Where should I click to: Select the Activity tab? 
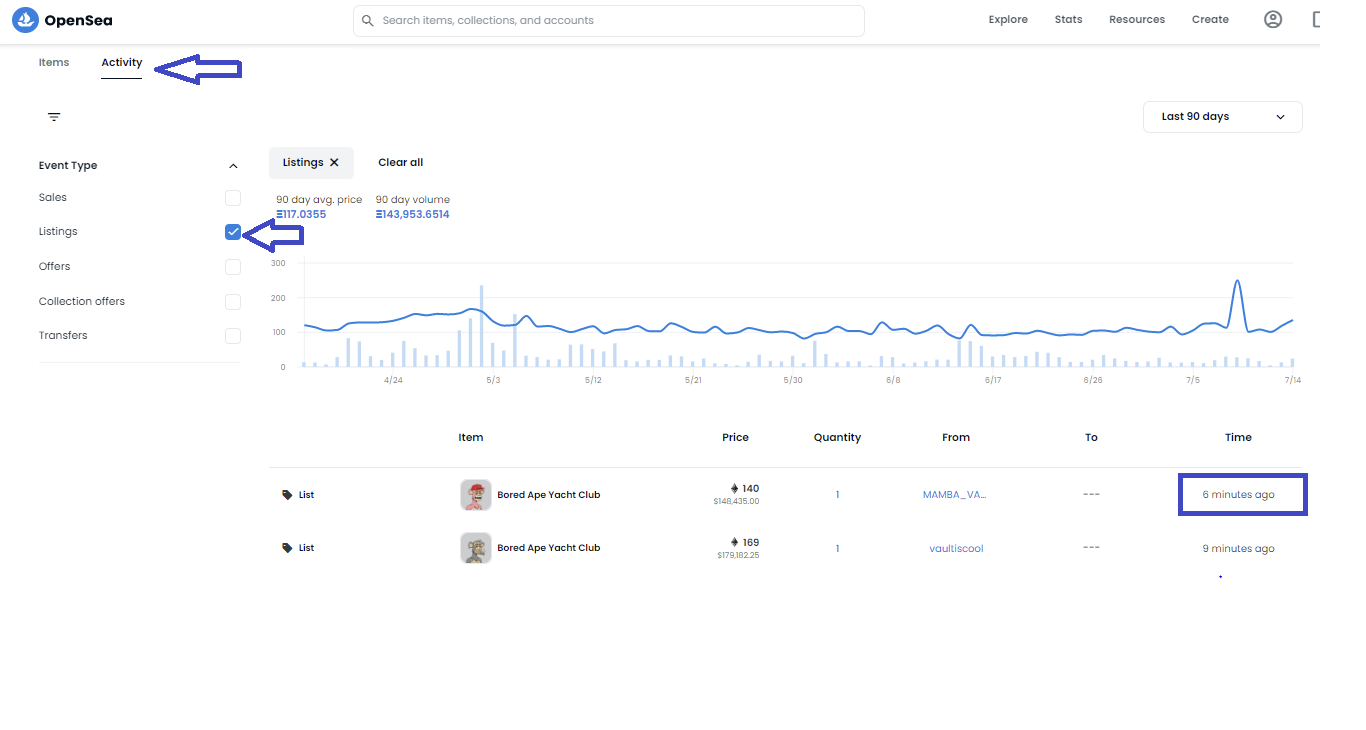tap(122, 62)
